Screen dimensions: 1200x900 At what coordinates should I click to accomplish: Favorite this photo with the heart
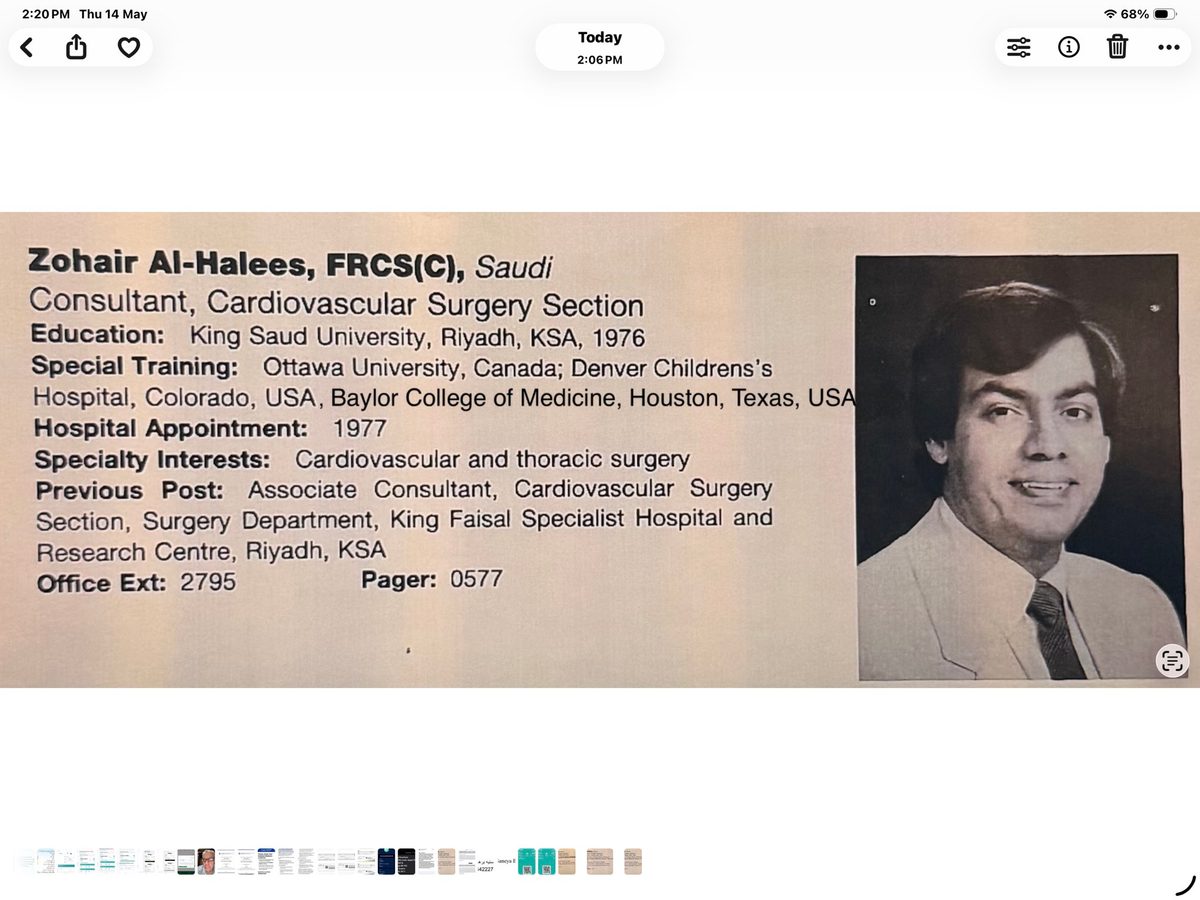click(x=129, y=47)
